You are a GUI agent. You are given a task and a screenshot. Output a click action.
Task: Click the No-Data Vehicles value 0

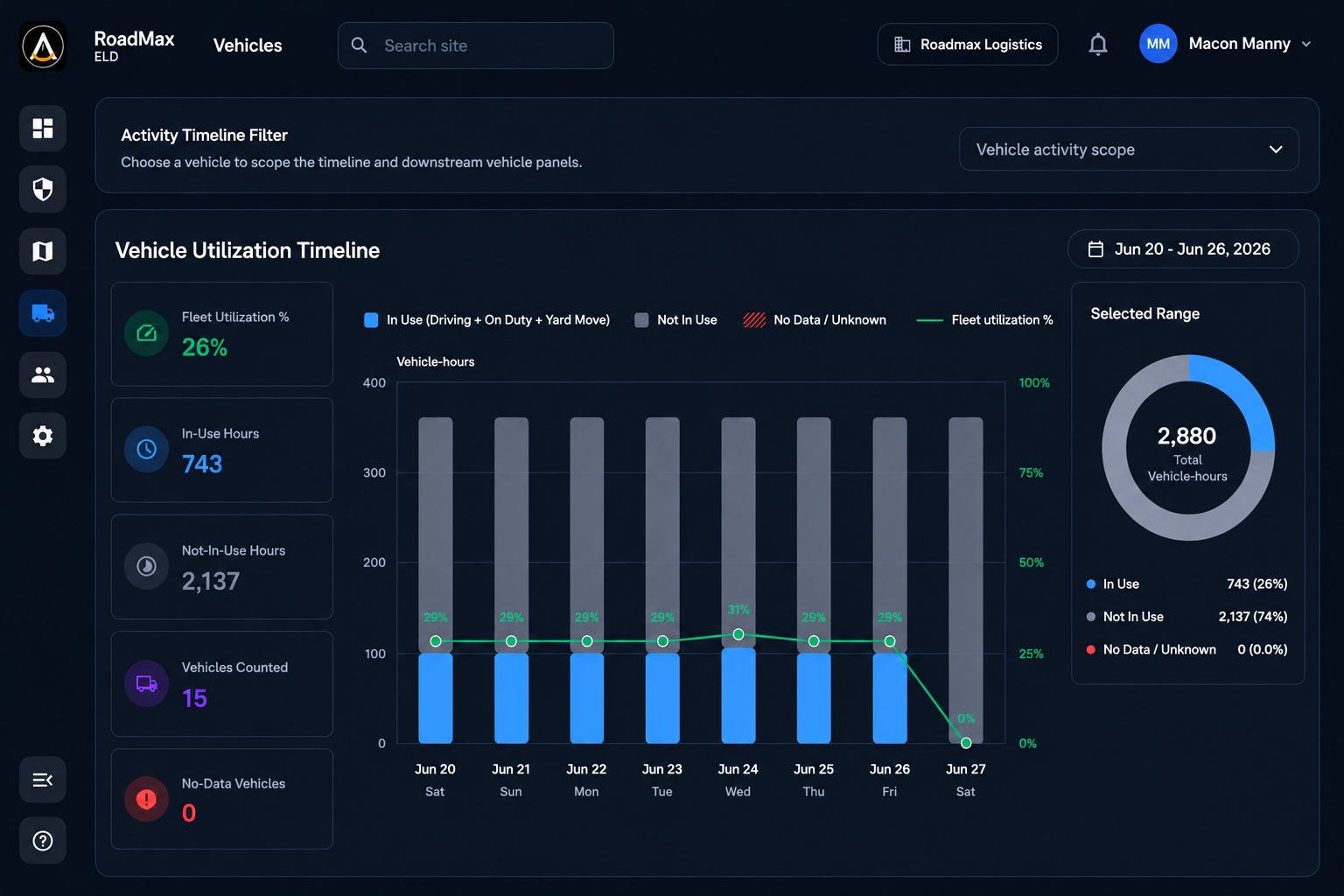coord(189,813)
